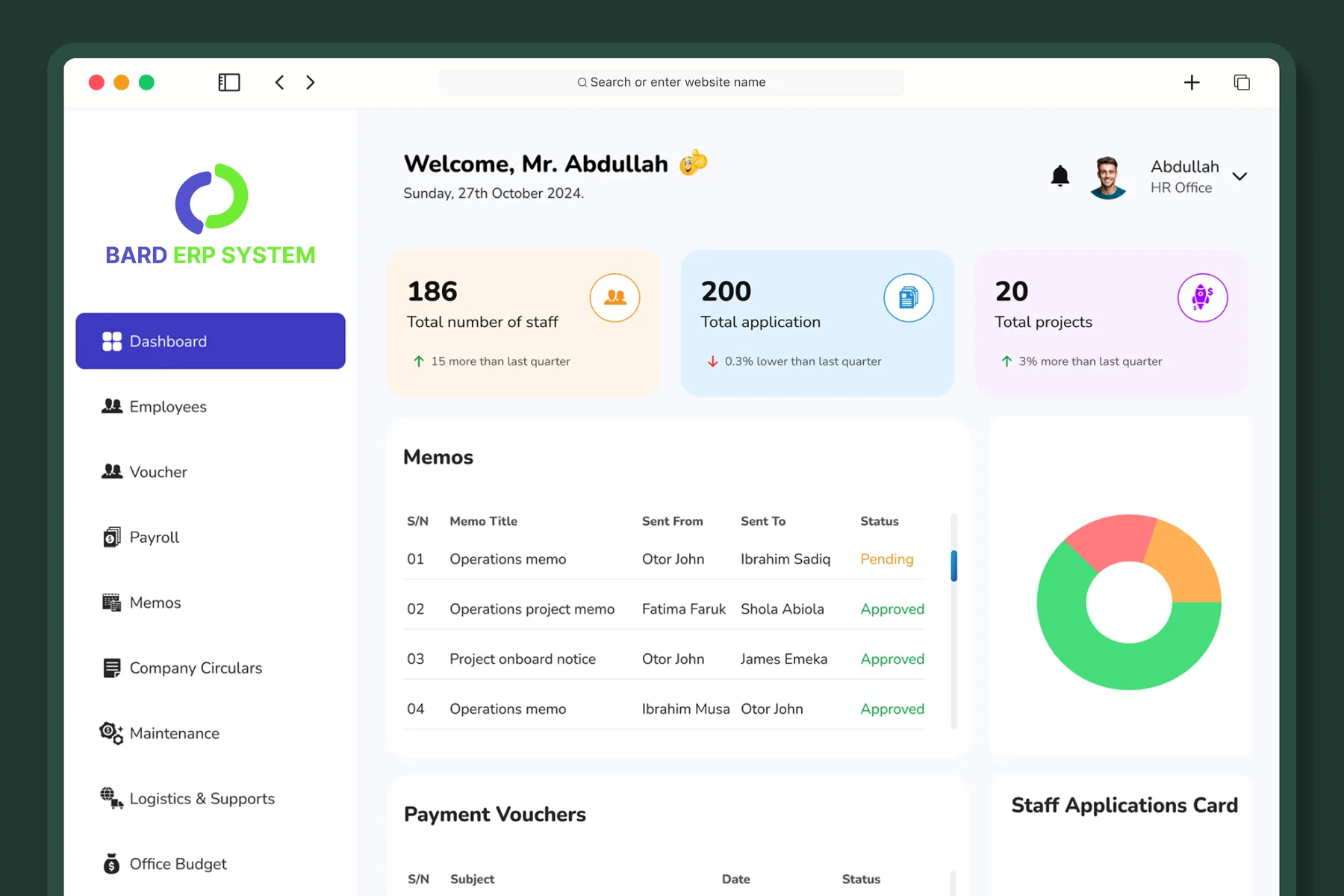1344x896 pixels.
Task: Click the tab overview icon
Action: click(1242, 82)
